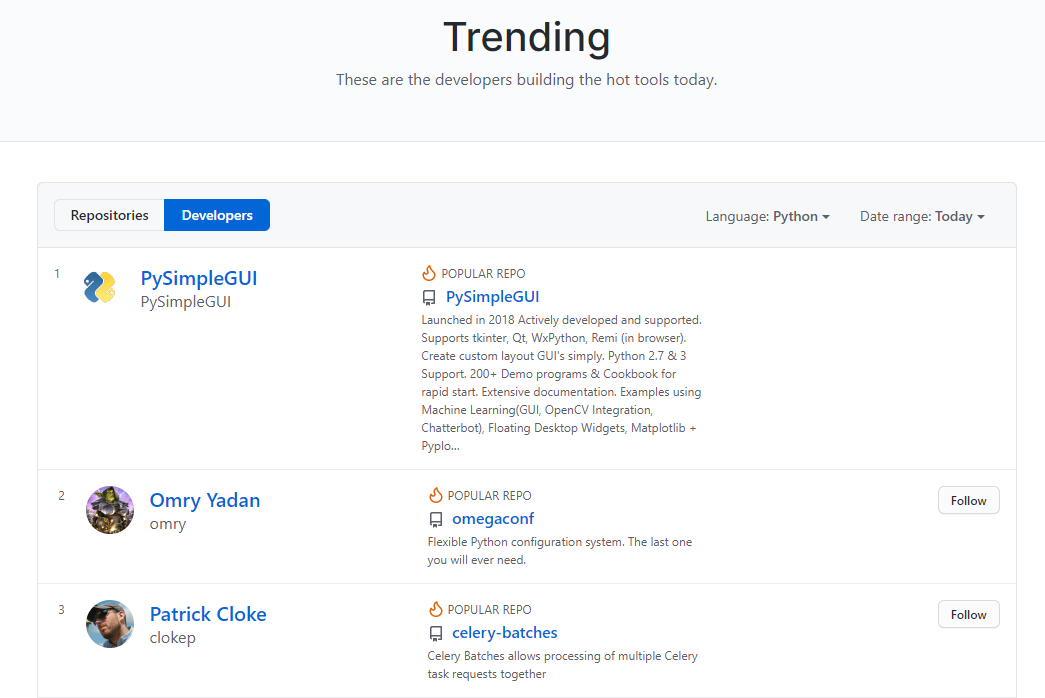Screen dimensions: 1045x698
Task: Open the PySimpleGUI developer profile name link
Action: tap(199, 278)
